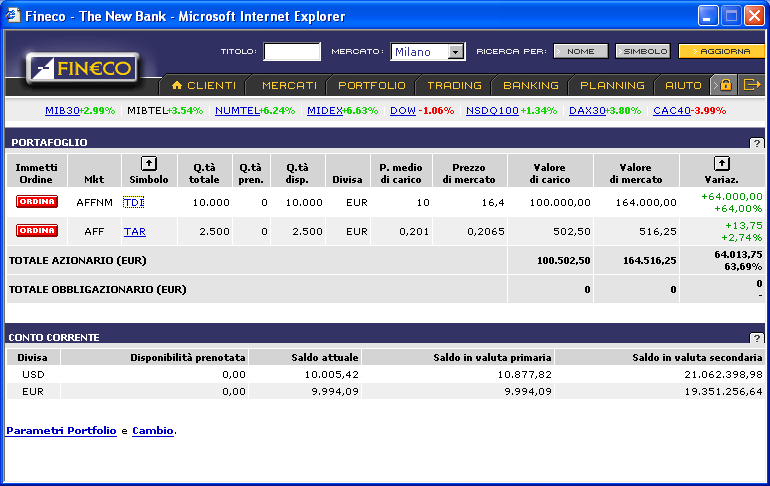Open the TRADING tab
Viewport: 770px width, 486px height.
pyautogui.click(x=454, y=85)
